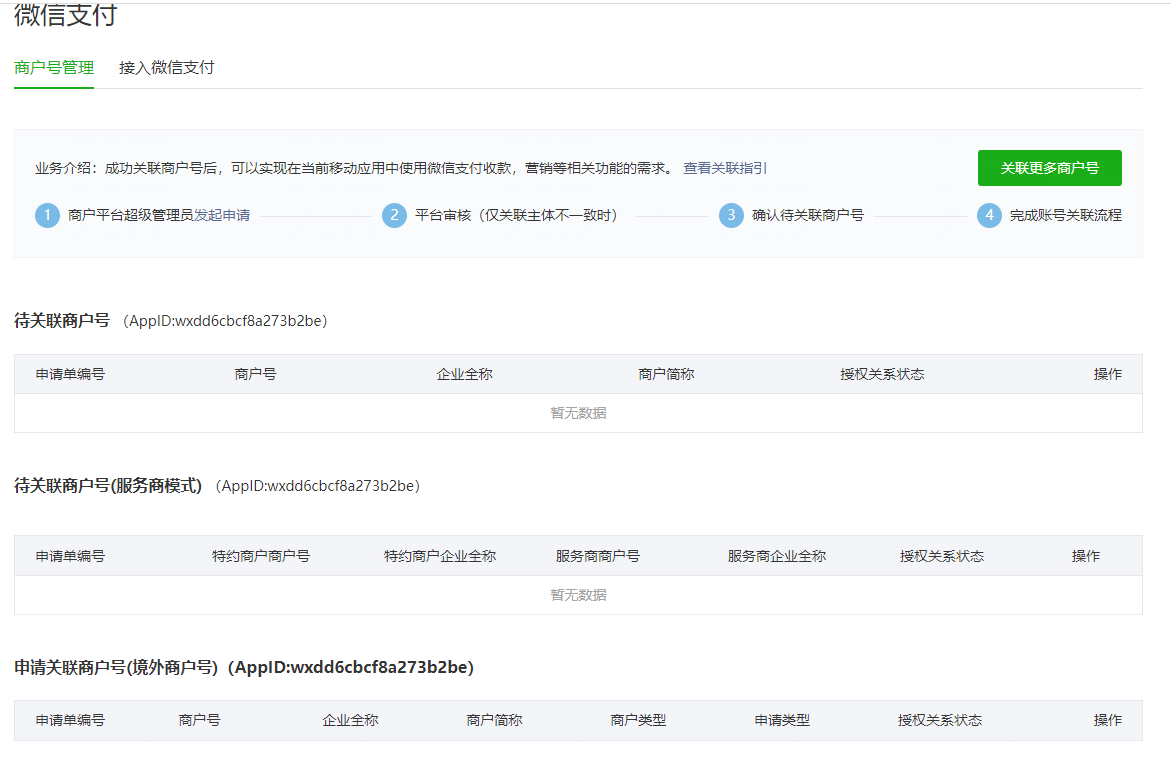This screenshot has height=766, width=1171.
Task: Click 服务商企业全称 column header
Action: [777, 556]
